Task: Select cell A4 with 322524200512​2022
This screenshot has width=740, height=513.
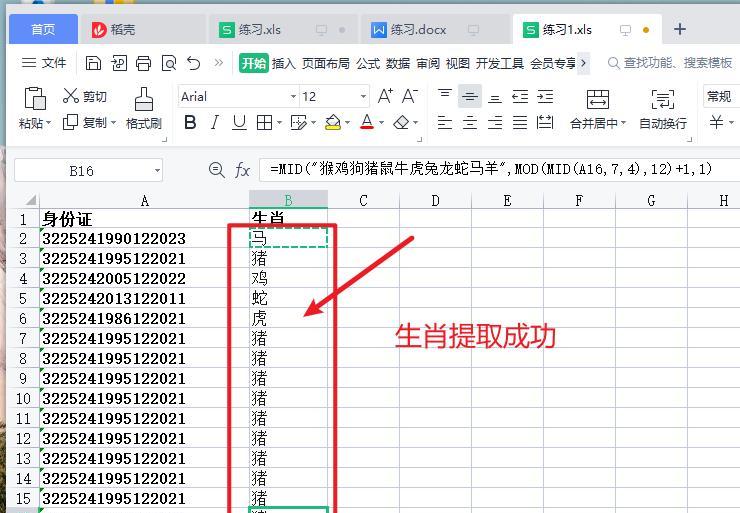Action: (144, 279)
